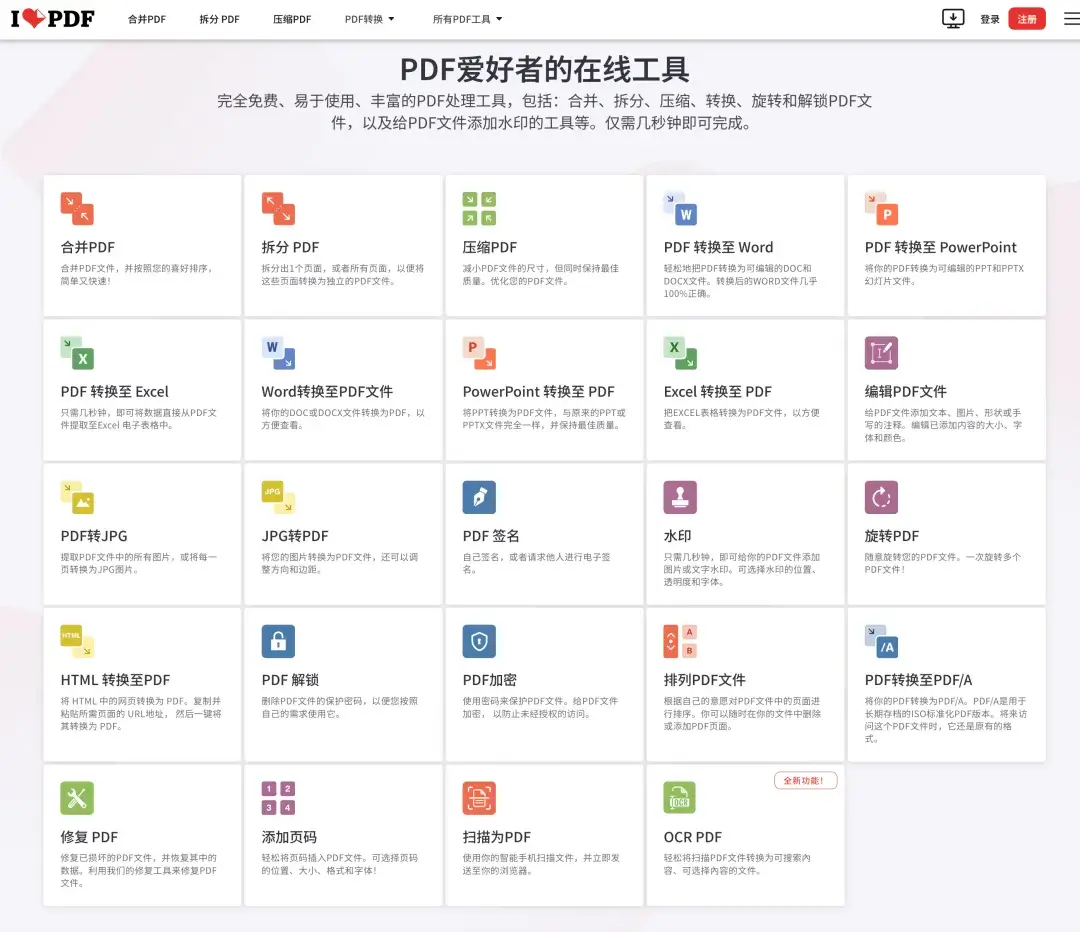Open the JPG转PDF card title
Viewport: 1080px width, 932px height.
click(x=295, y=536)
